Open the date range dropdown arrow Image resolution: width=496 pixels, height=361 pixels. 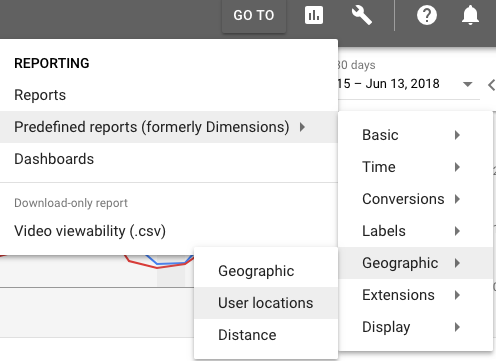(x=468, y=84)
